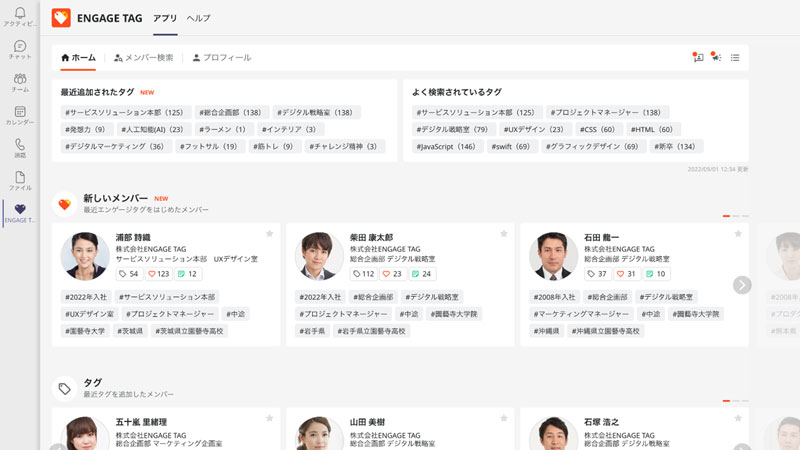This screenshot has height=450, width=800.
Task: Click #マーケティングマネージャー tag on 石田 龍一's card
Action: (581, 314)
